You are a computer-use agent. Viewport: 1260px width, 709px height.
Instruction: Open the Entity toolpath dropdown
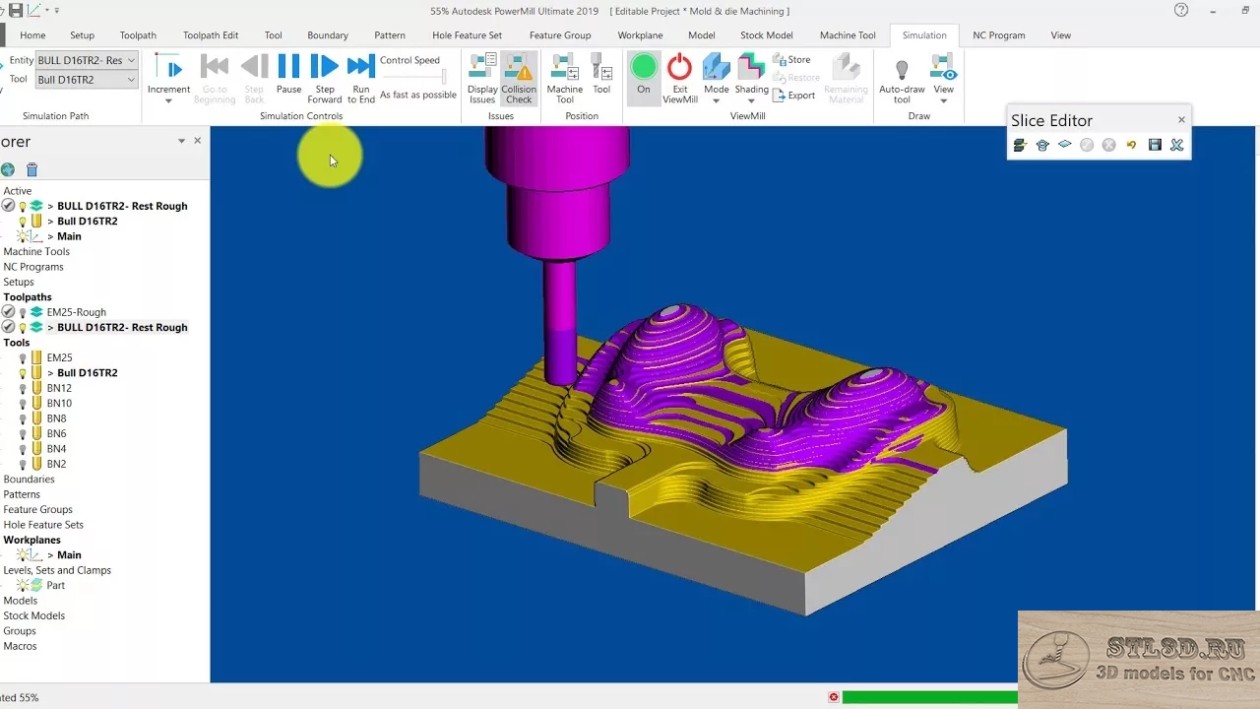pyautogui.click(x=131, y=61)
